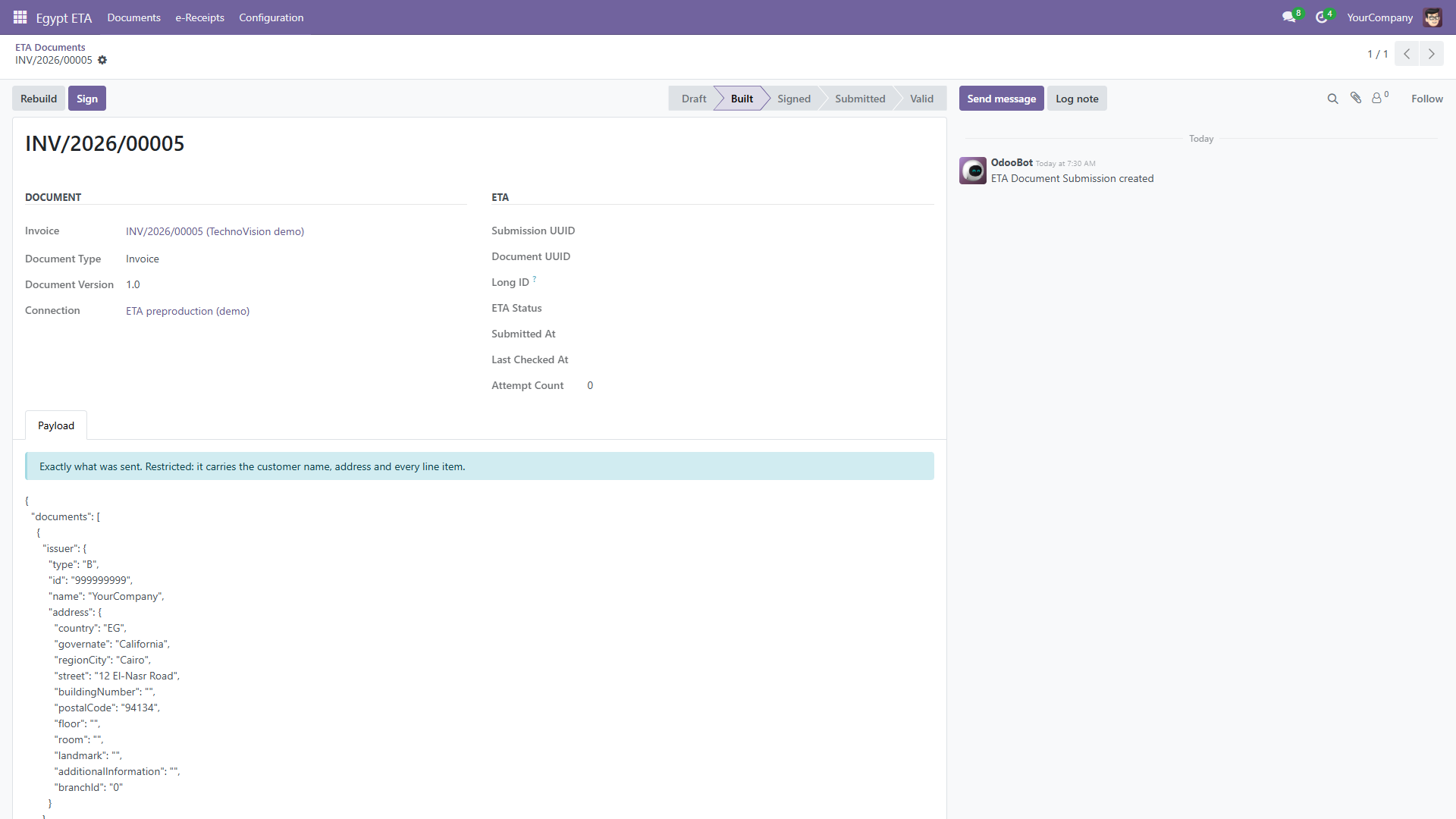Click the chatter search magnifier icon
The image size is (1456, 819).
(1332, 99)
